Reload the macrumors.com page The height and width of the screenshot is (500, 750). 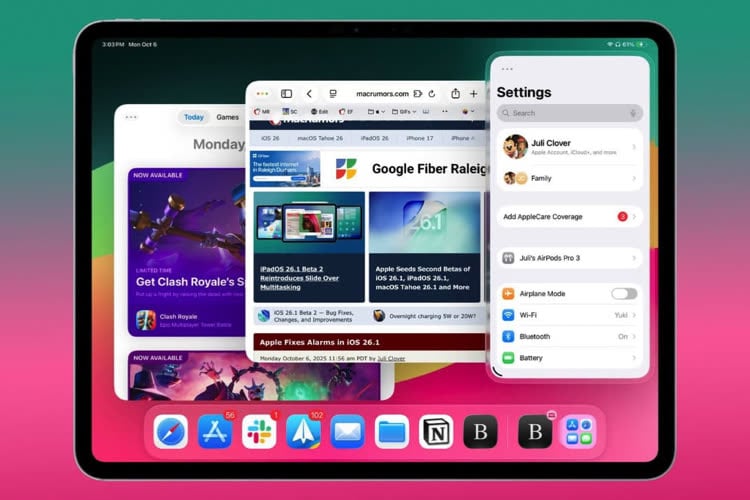(x=430, y=93)
